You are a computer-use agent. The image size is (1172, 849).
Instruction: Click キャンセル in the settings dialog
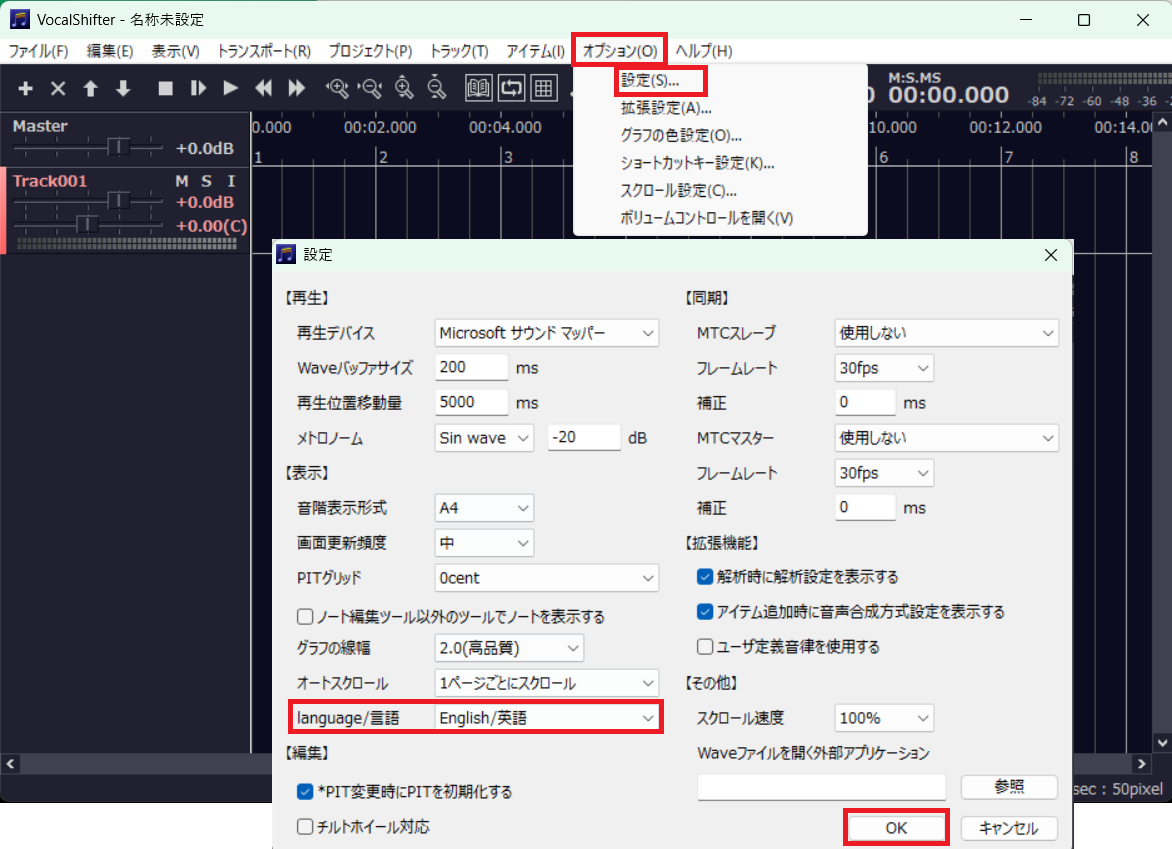click(1009, 828)
